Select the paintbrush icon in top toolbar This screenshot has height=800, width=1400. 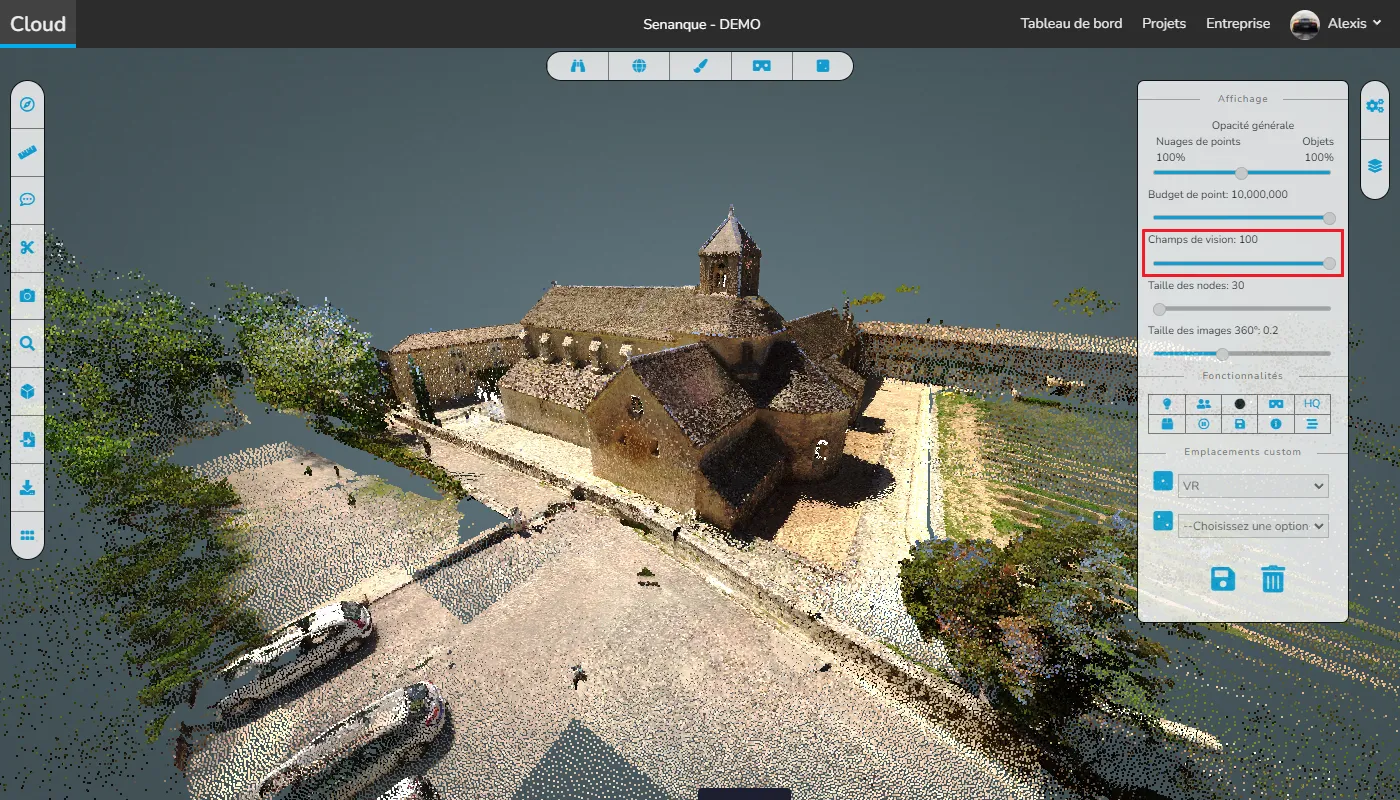[700, 66]
